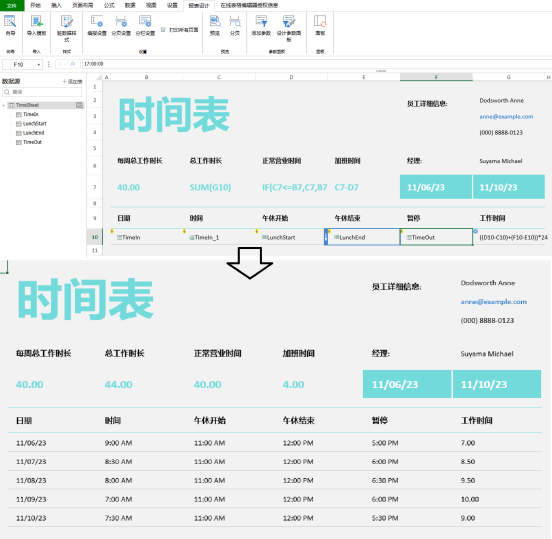The image size is (552, 539).
Task: Select column F header
Action: (436, 77)
